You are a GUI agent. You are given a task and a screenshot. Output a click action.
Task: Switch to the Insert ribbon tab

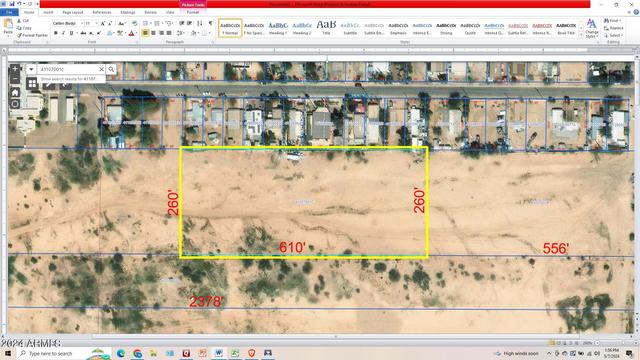(48, 12)
